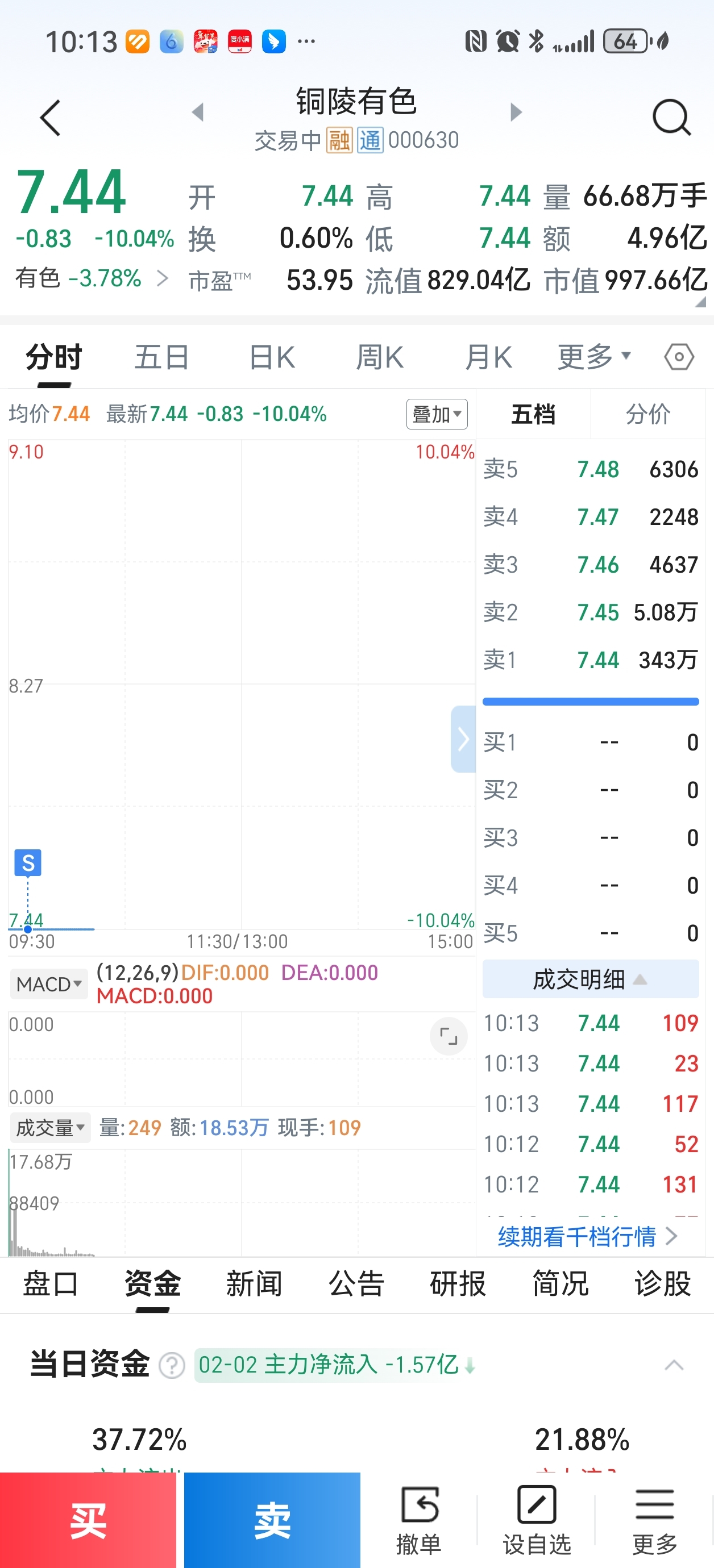
Task: Select 卖4 row at 7.47
Action: pos(590,517)
